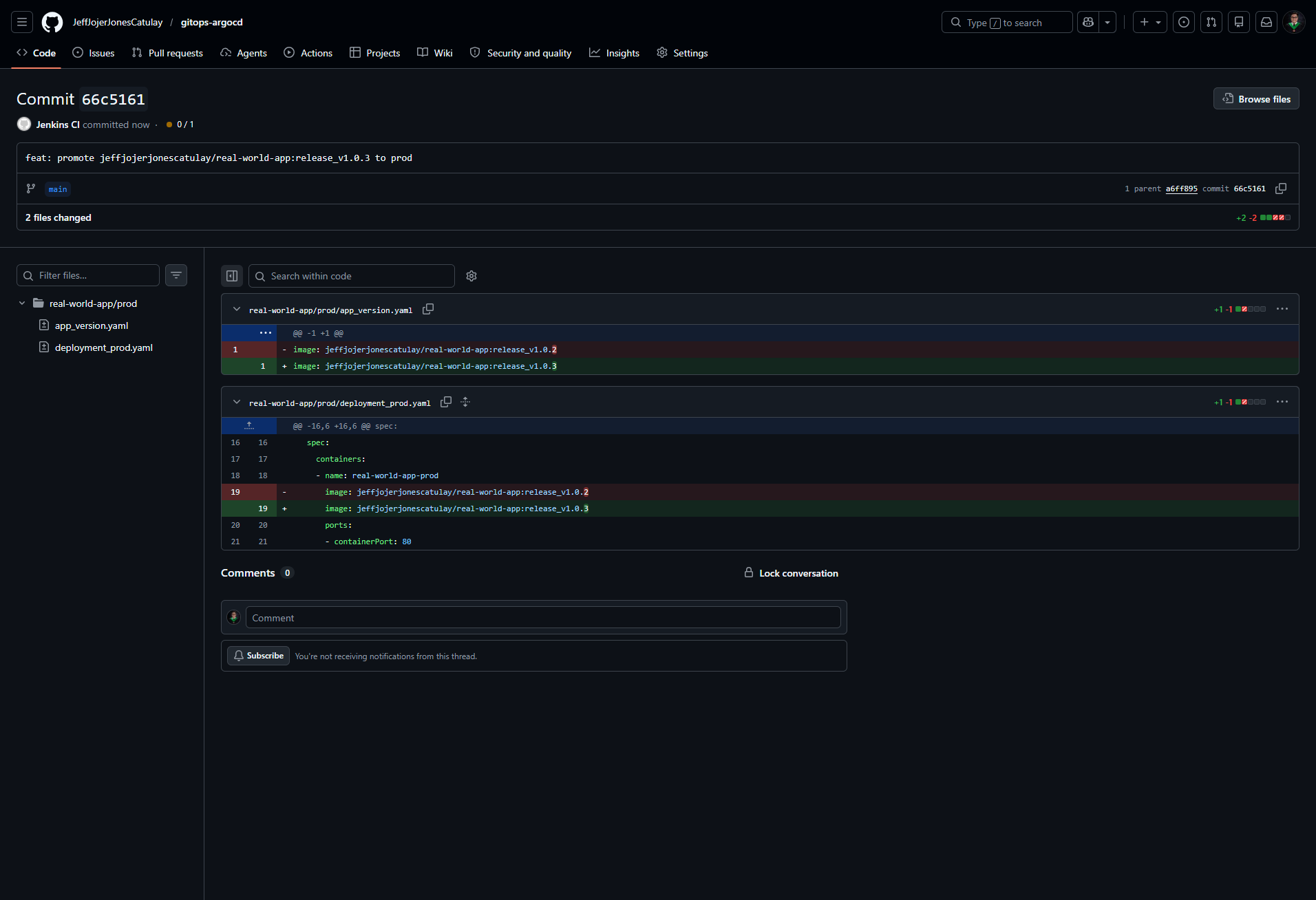
Task: Select app_version.yaml in the file tree
Action: pos(92,325)
